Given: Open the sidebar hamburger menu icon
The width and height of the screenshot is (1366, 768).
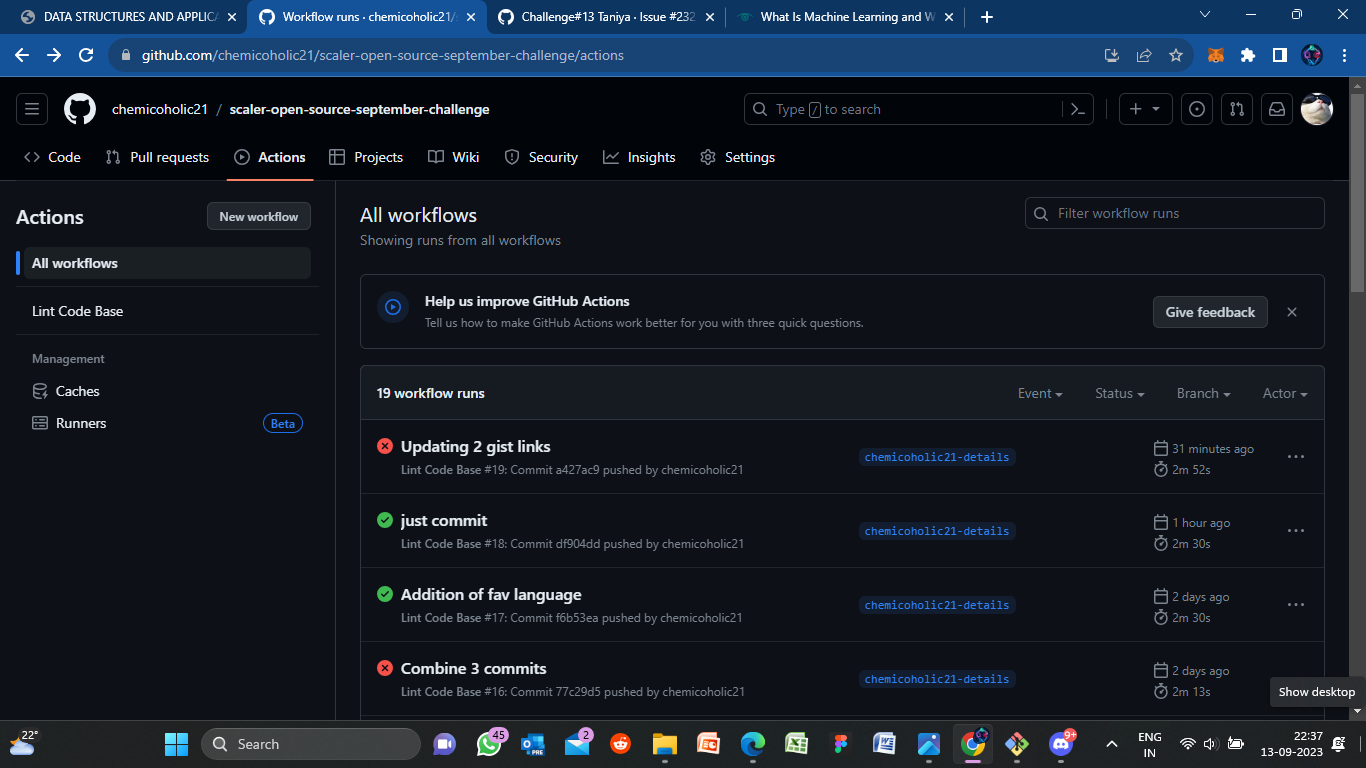Looking at the screenshot, I should click(x=31, y=109).
